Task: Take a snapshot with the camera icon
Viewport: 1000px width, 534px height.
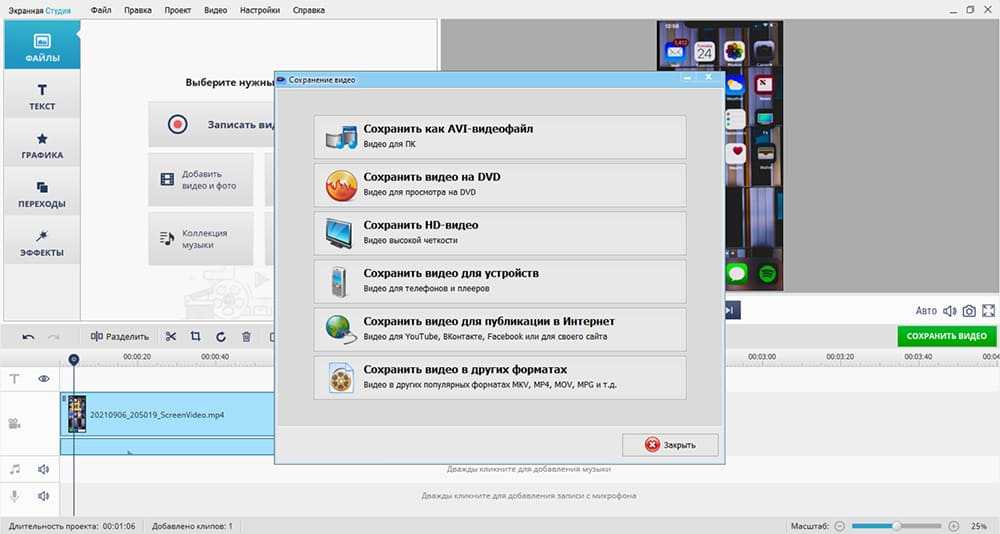Action: pos(969,311)
